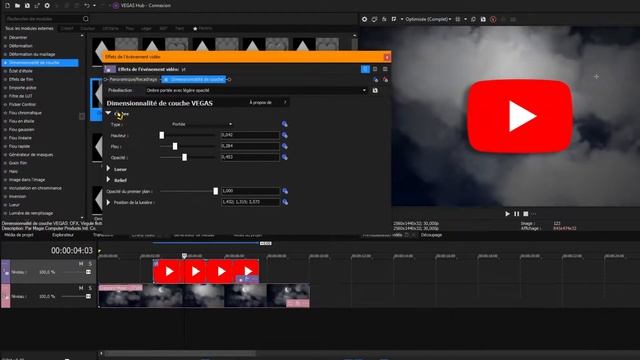Switch to 'Média de projet' tab
The image size is (640, 360).
tap(19, 235)
